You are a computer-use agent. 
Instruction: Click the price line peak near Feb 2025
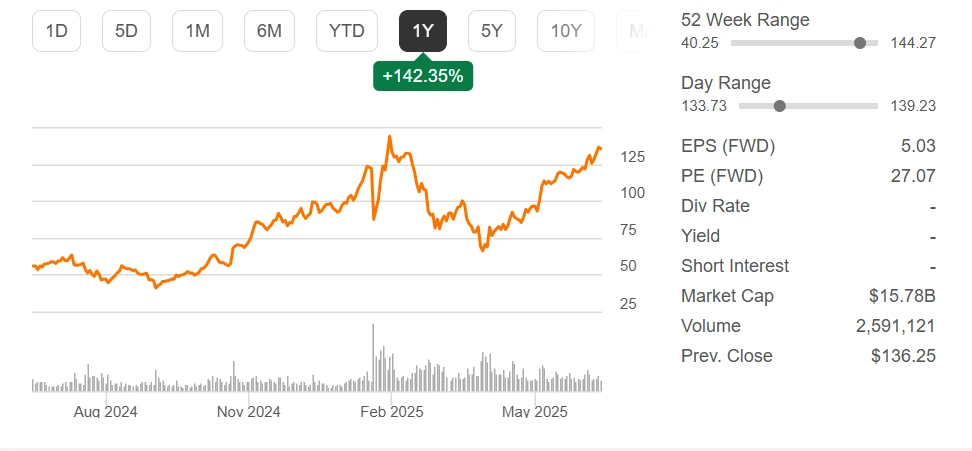click(x=389, y=137)
